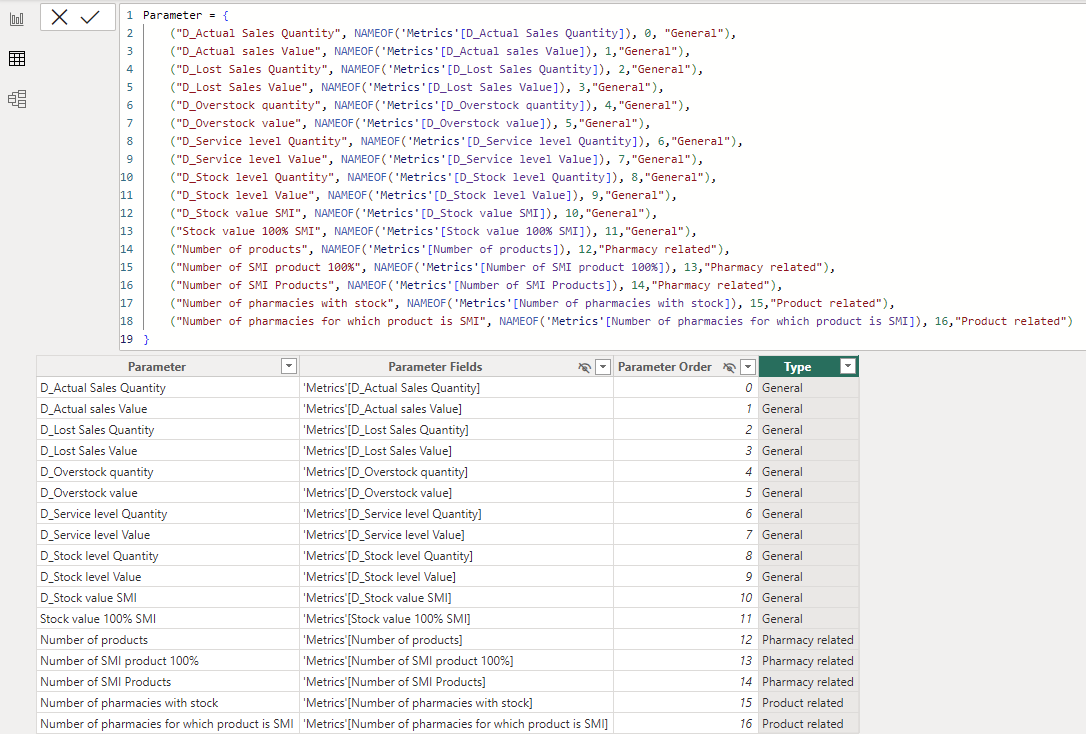Viewport: 1086px width, 734px height.
Task: Open the Type column filter dropdown
Action: point(848,366)
